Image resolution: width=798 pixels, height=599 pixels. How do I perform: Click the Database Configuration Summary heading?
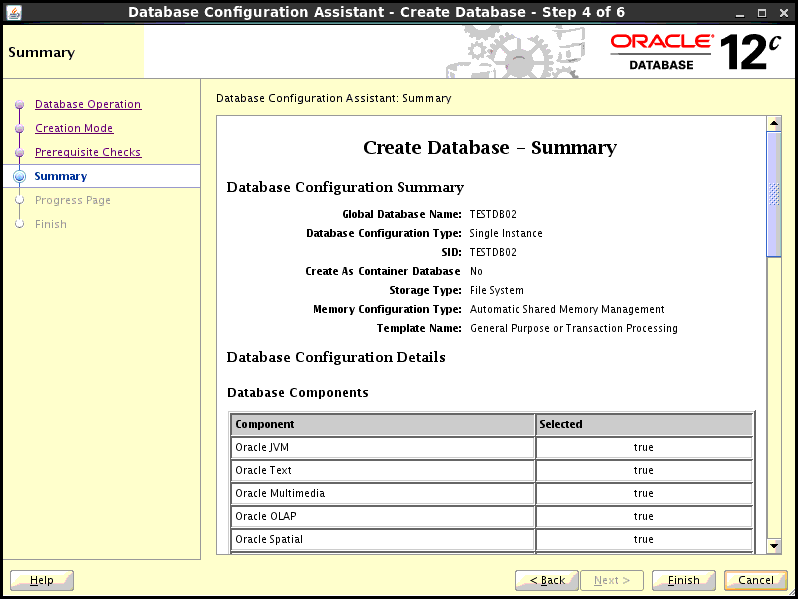tap(345, 187)
